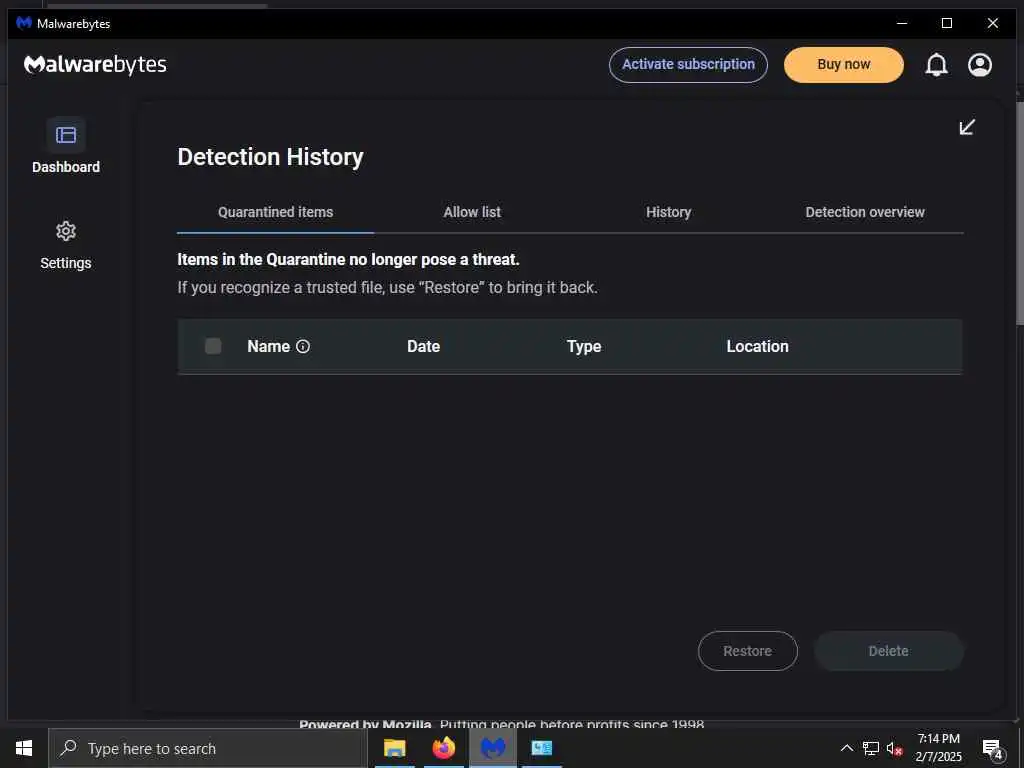Click the Activate subscription button
Image resolution: width=1024 pixels, height=768 pixels.
(x=688, y=65)
